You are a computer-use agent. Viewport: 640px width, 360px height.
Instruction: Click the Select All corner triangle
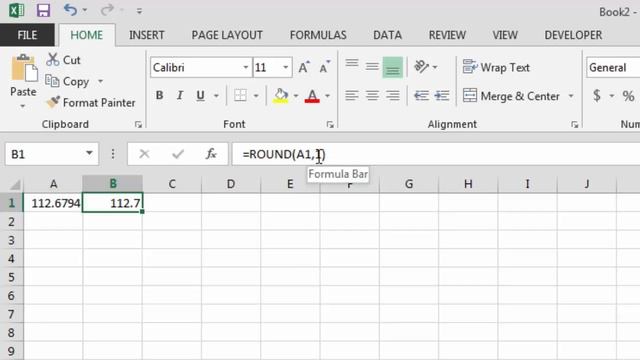point(14,185)
